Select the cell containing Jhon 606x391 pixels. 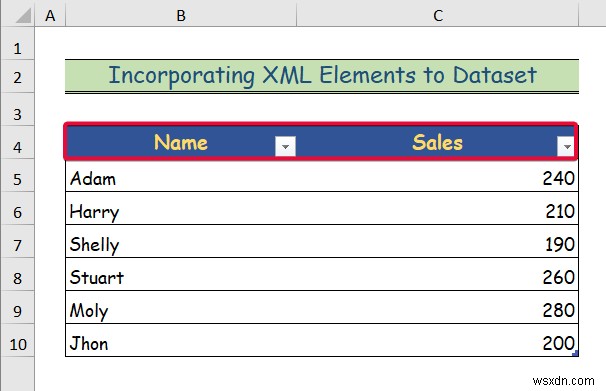point(181,340)
